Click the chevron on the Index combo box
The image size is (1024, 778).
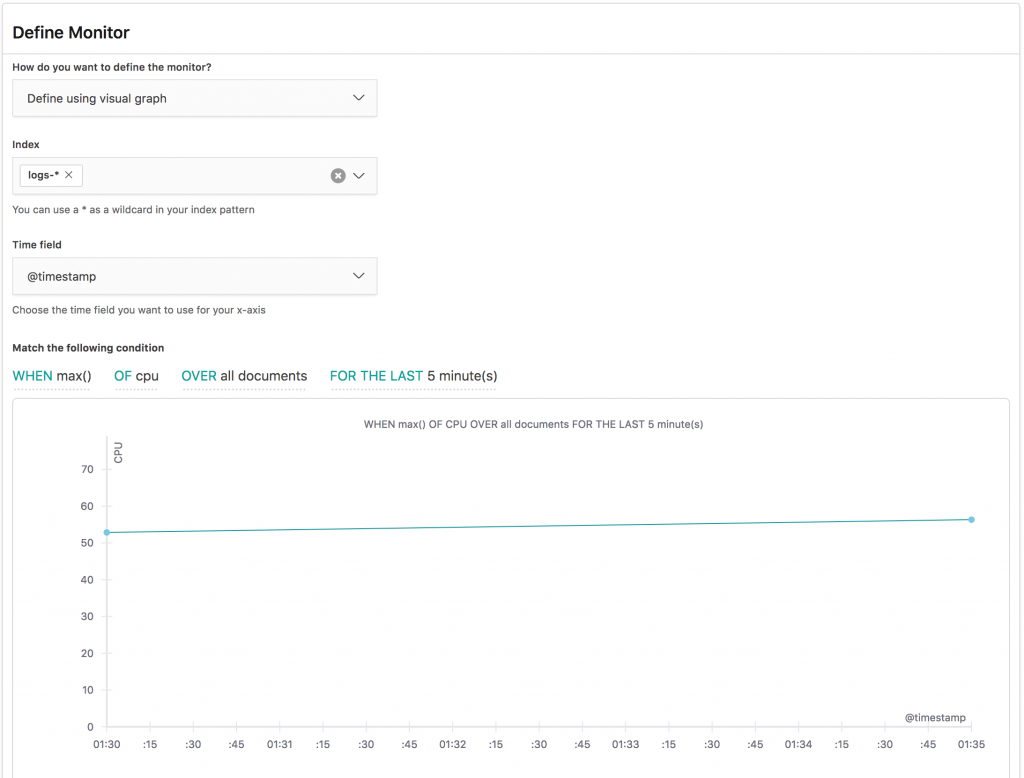pyautogui.click(x=359, y=175)
